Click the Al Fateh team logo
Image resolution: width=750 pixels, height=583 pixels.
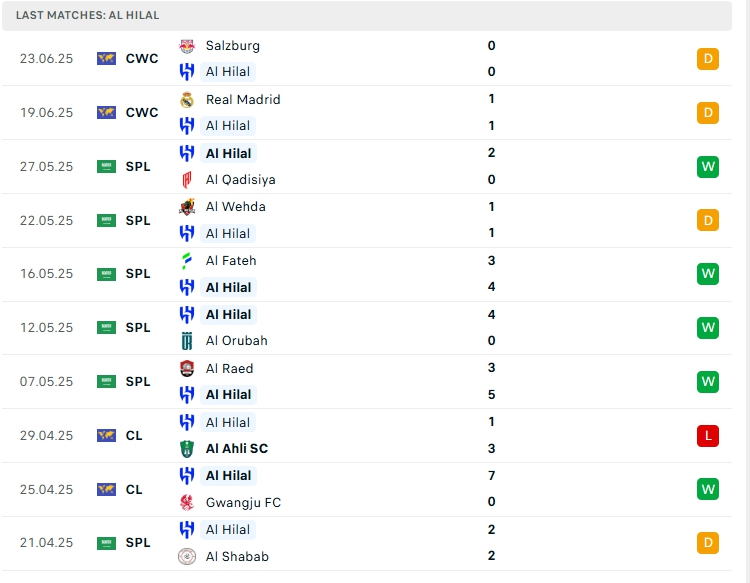(187, 261)
